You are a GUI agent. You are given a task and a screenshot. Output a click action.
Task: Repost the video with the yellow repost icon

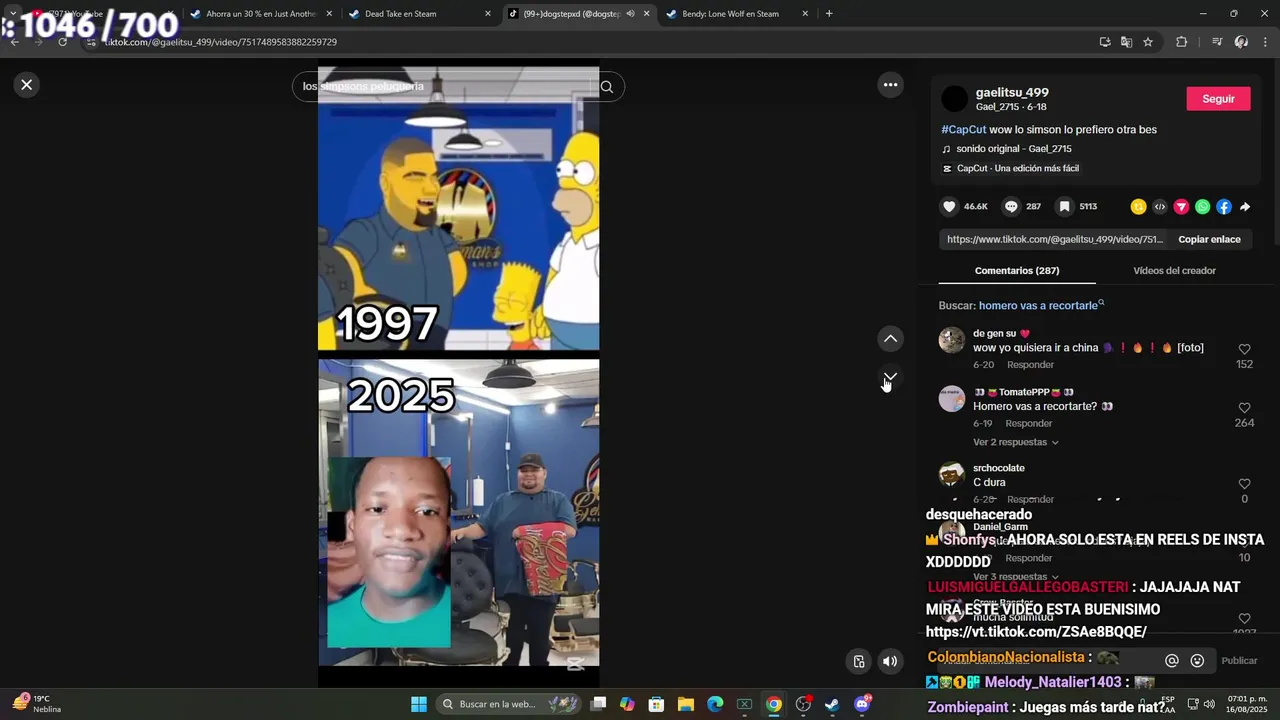(1138, 207)
